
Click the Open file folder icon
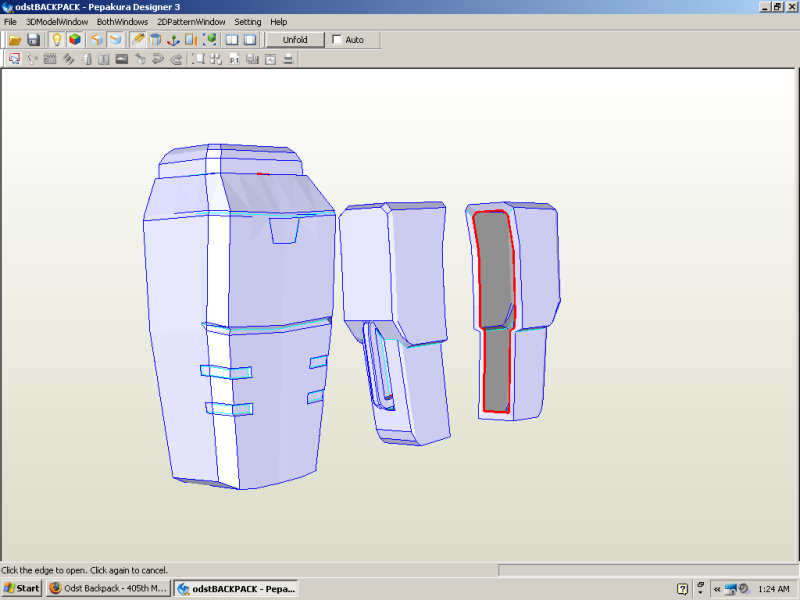click(x=16, y=40)
